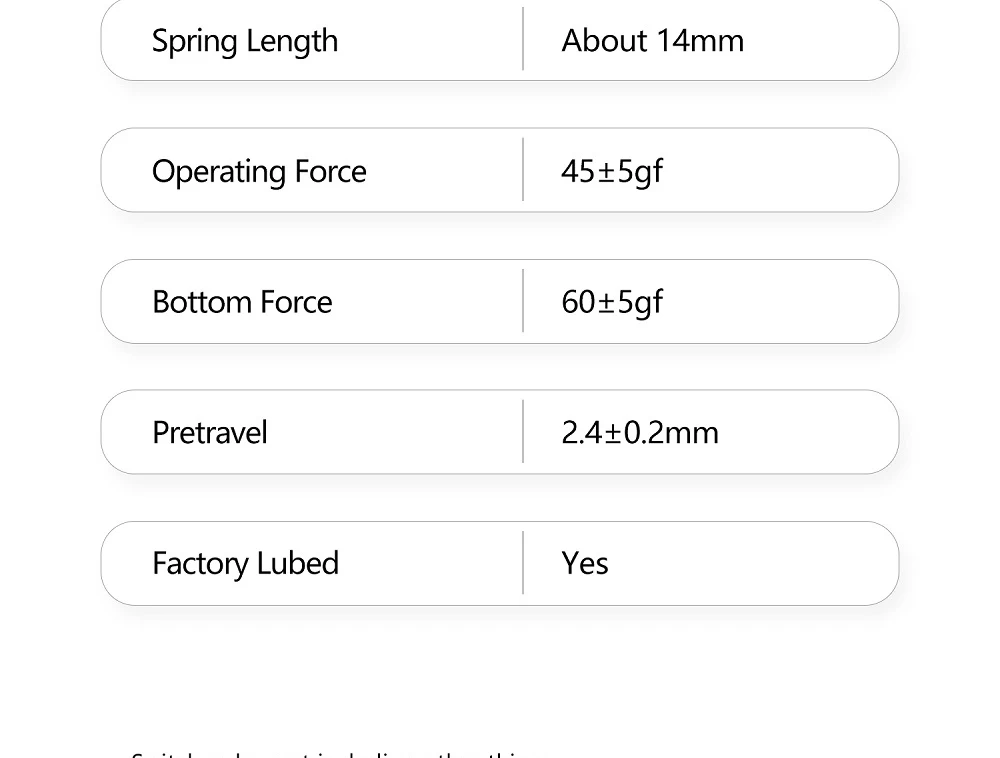The width and height of the screenshot is (1000, 758).
Task: Click the 45±5gf value
Action: pyautogui.click(x=611, y=171)
